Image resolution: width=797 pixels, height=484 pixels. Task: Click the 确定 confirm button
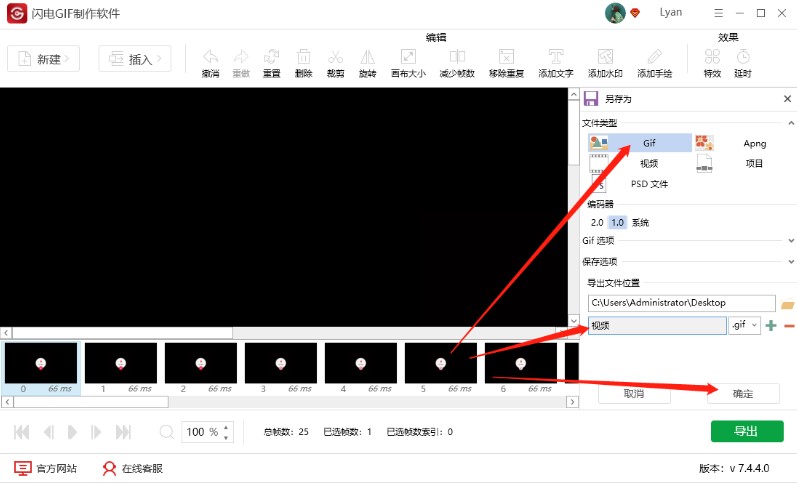click(742, 394)
